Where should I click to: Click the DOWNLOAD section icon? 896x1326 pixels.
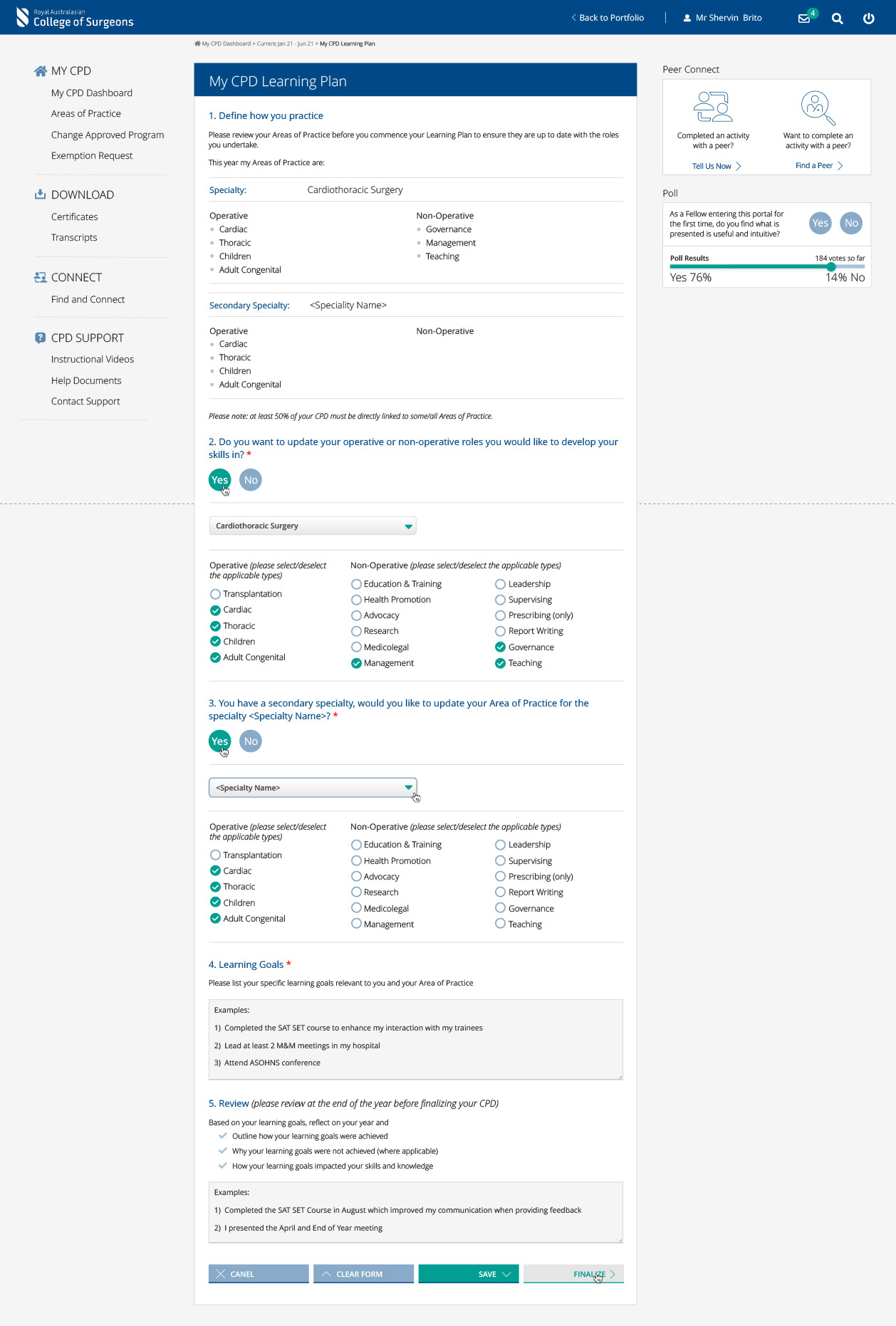click(41, 194)
